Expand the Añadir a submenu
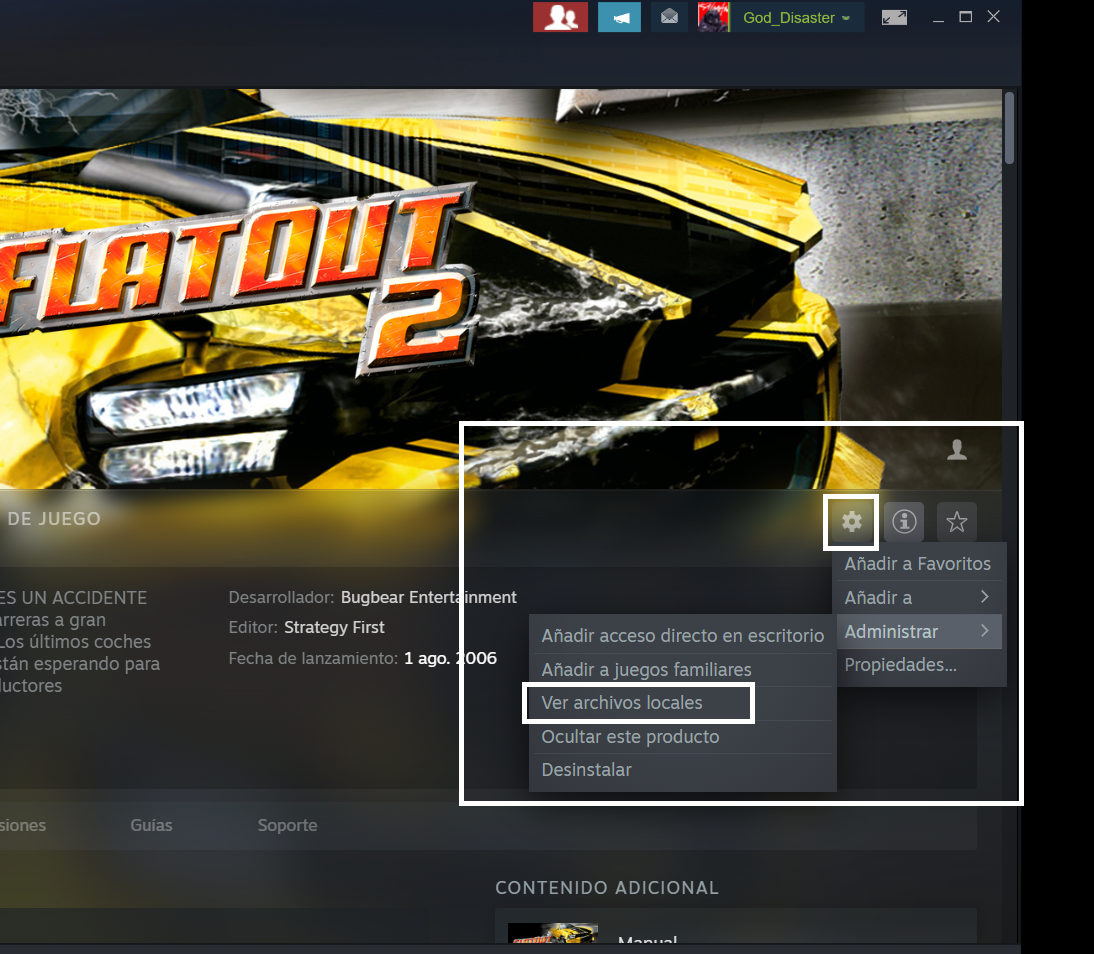The image size is (1094, 954). coord(920,597)
